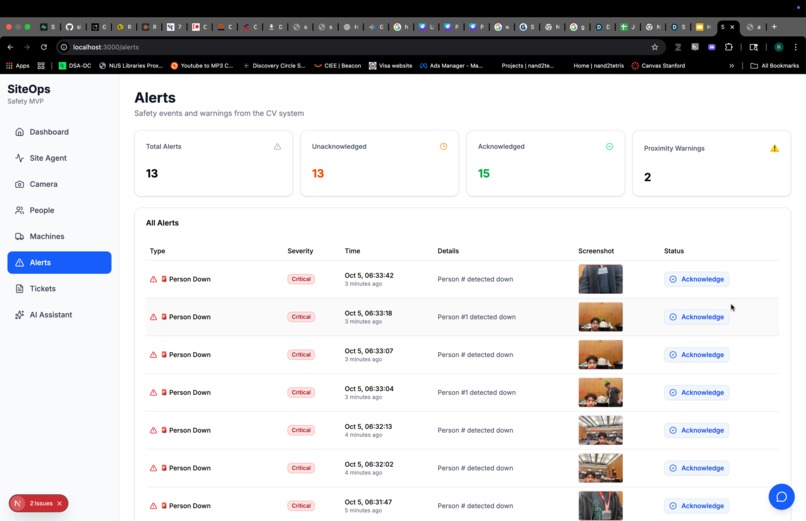Screen dimensions: 806x521
Task: Click the AI Assistant sparkle icon
Action: coord(20,315)
